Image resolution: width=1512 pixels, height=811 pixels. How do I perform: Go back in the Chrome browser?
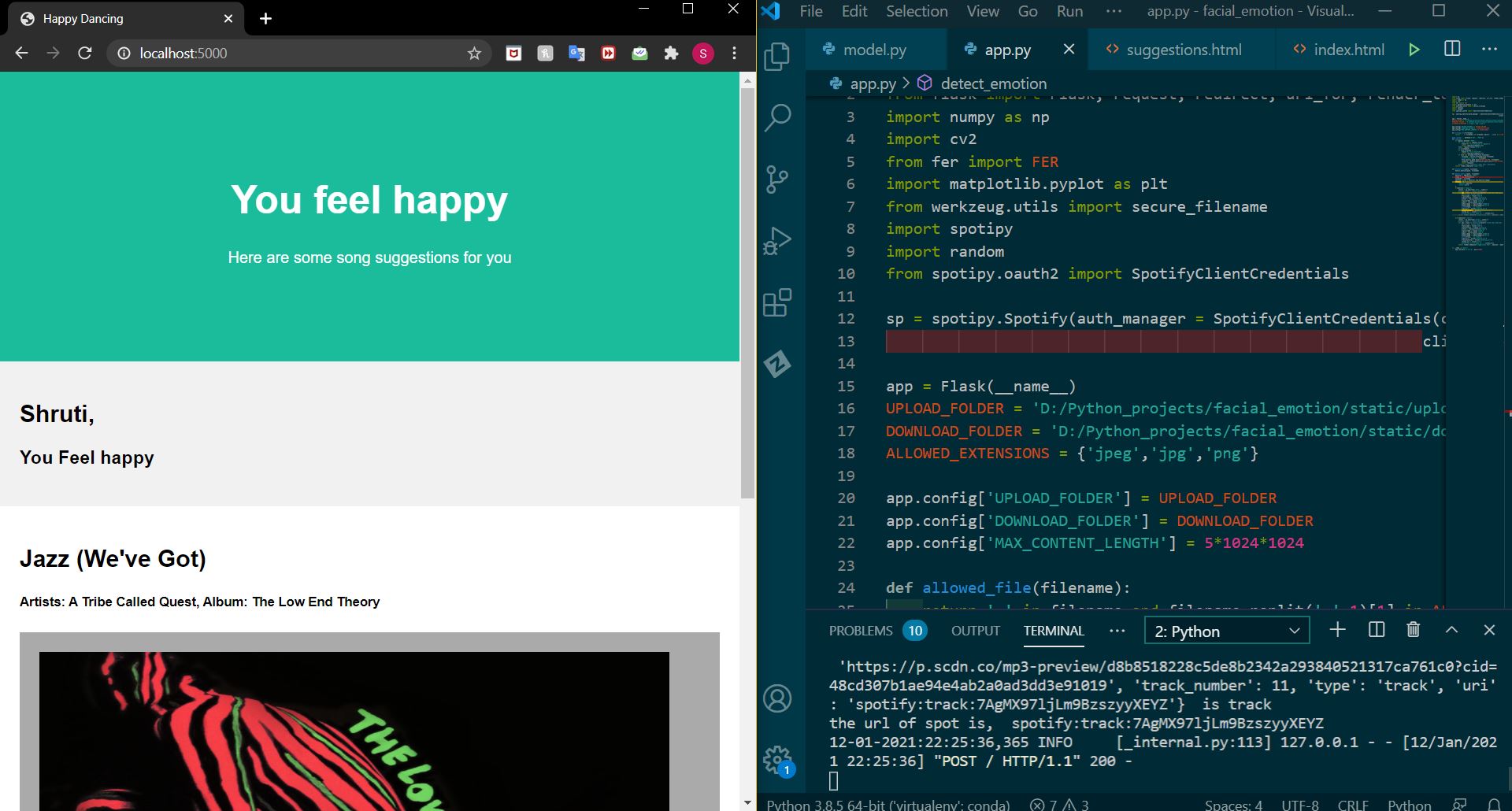21,53
